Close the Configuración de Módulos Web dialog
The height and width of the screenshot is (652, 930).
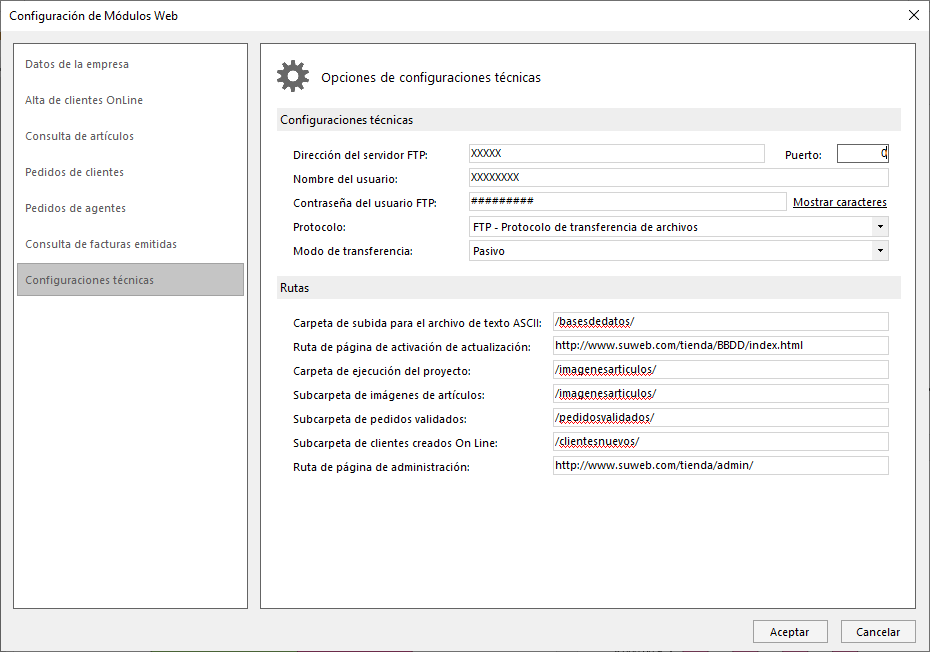click(x=914, y=15)
